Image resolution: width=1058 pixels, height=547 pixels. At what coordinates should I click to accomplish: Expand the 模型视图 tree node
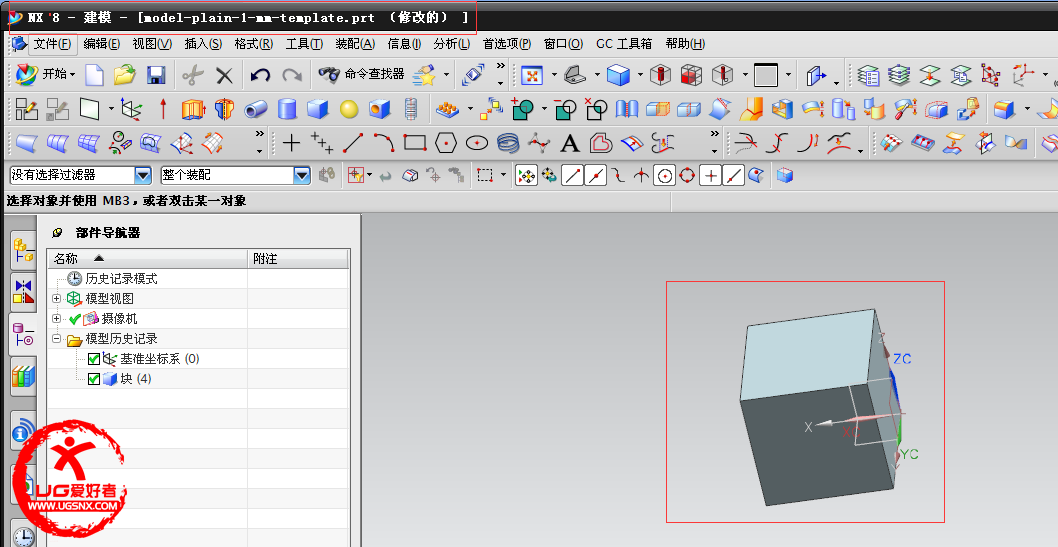point(57,298)
